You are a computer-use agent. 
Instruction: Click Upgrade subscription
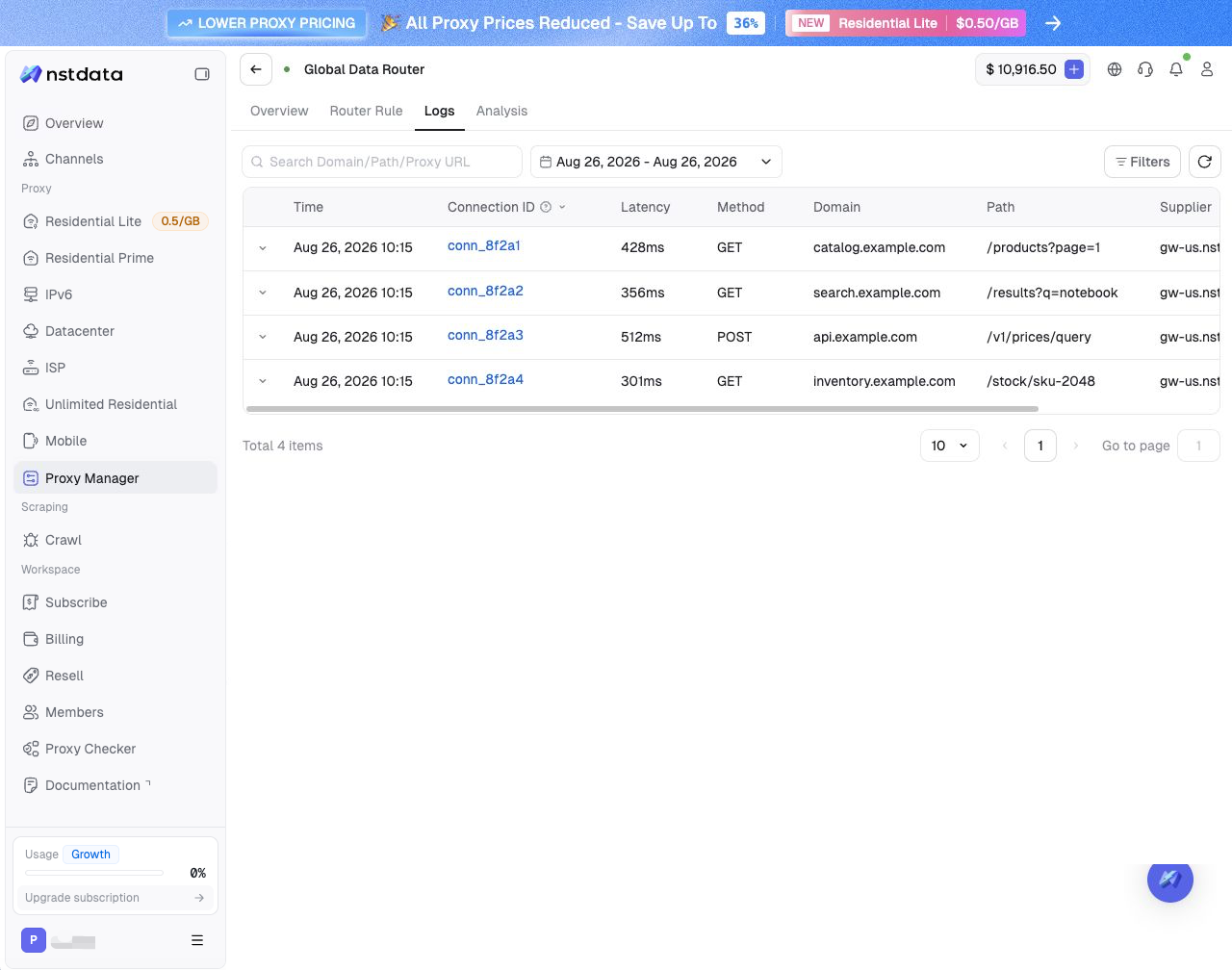click(x=115, y=898)
